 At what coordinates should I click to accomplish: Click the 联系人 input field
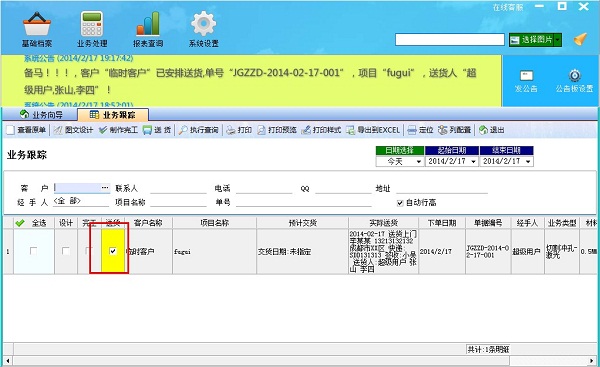(178, 188)
